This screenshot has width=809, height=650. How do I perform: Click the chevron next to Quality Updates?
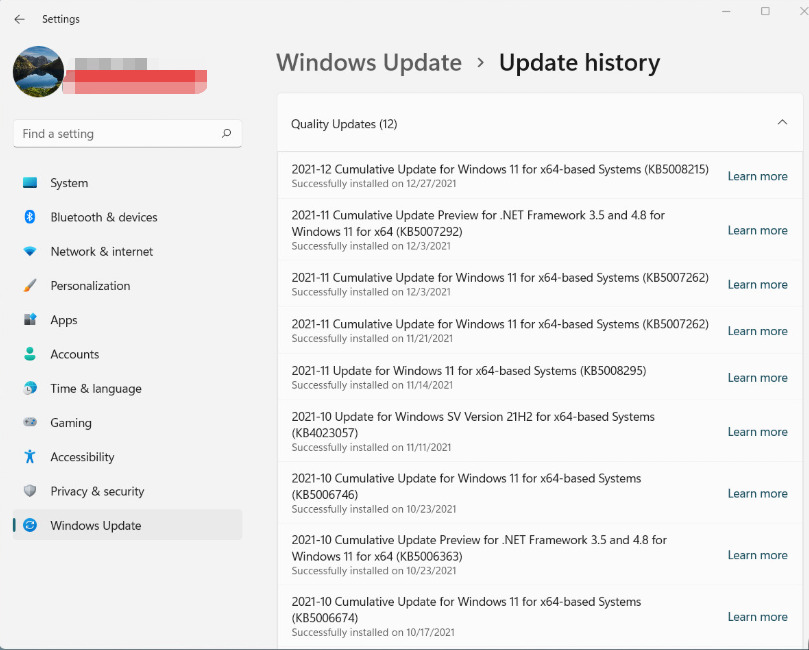(783, 120)
